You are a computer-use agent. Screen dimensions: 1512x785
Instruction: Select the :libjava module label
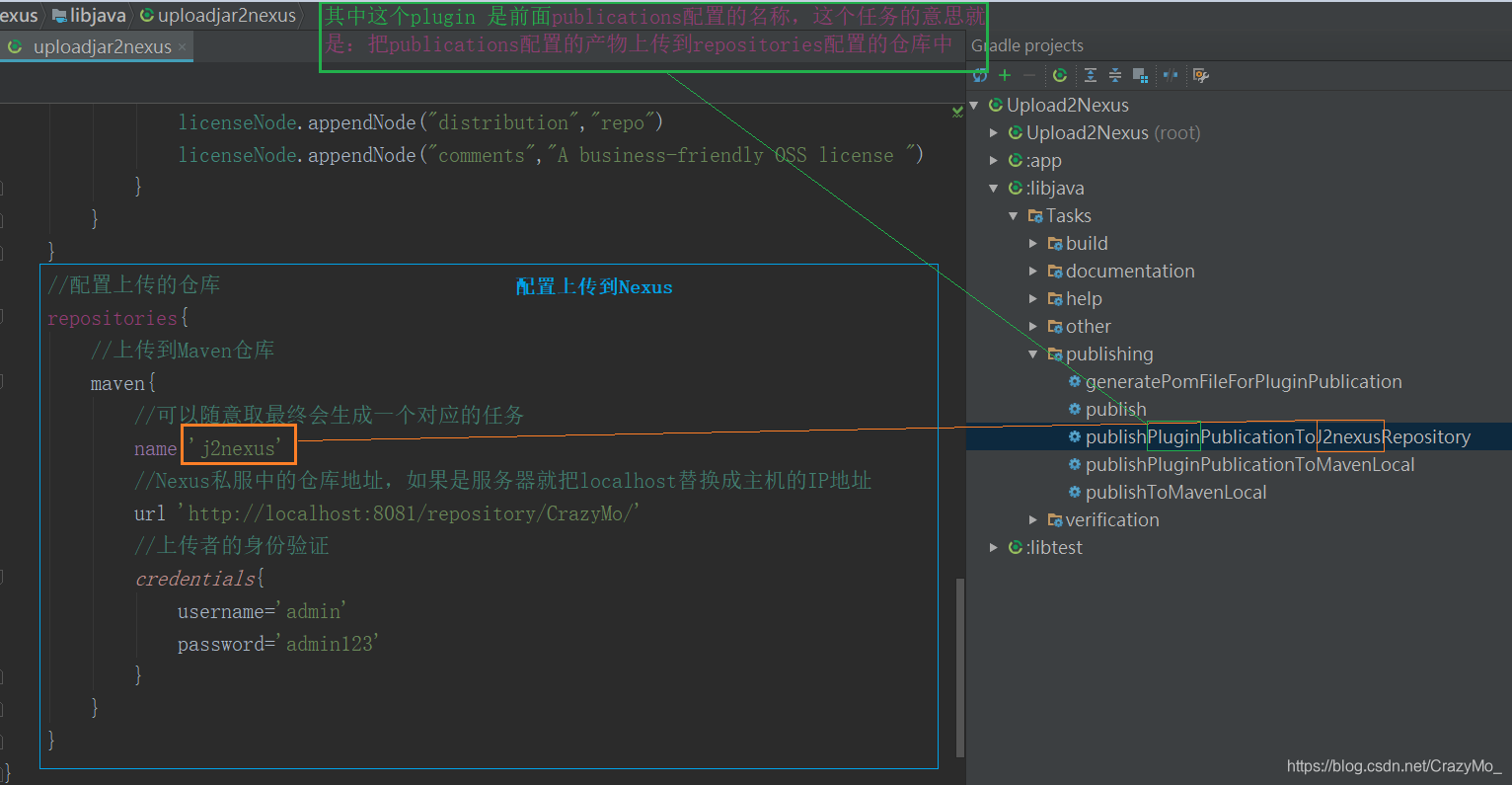point(1055,188)
